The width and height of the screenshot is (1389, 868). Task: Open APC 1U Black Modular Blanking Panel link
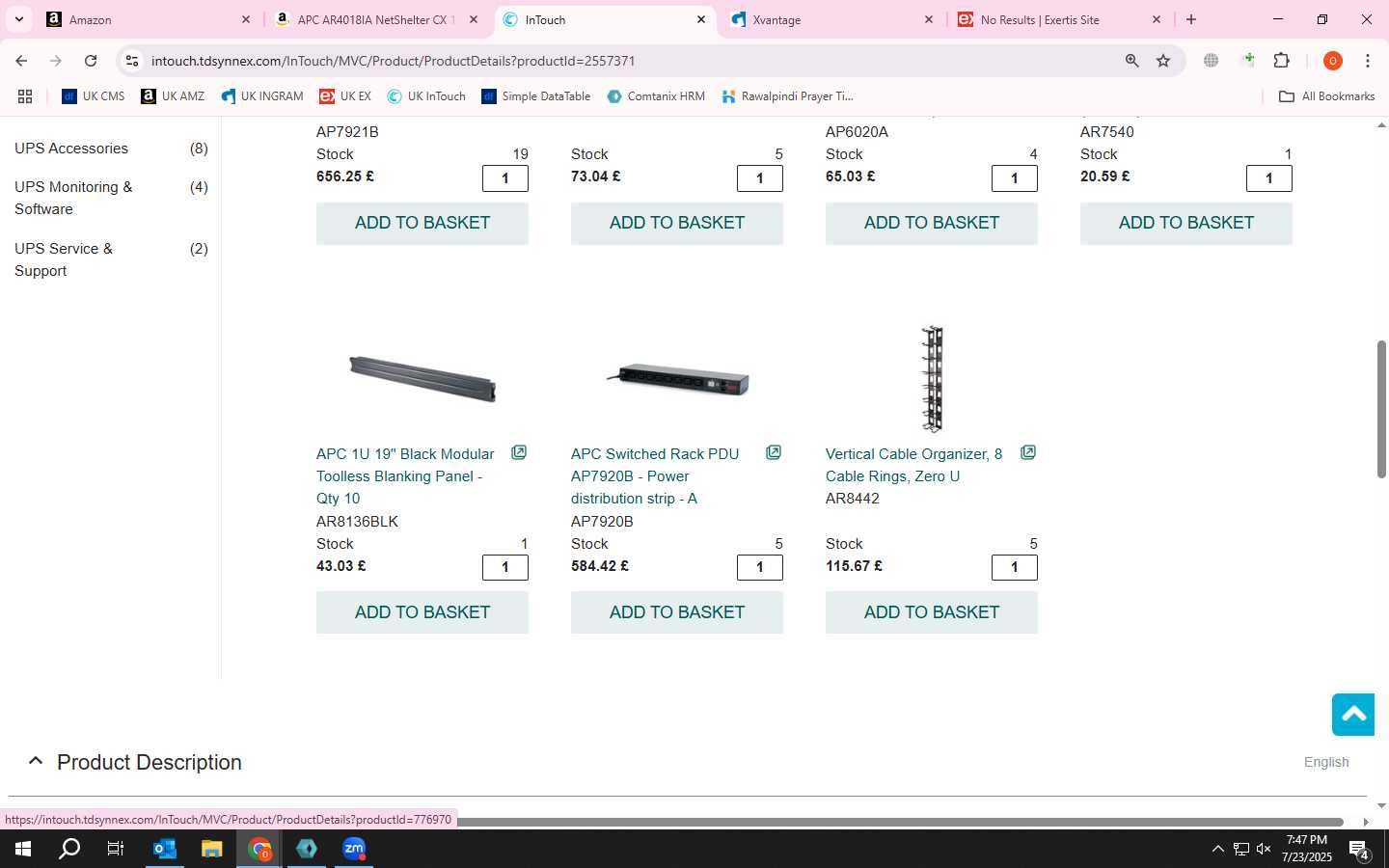[405, 476]
